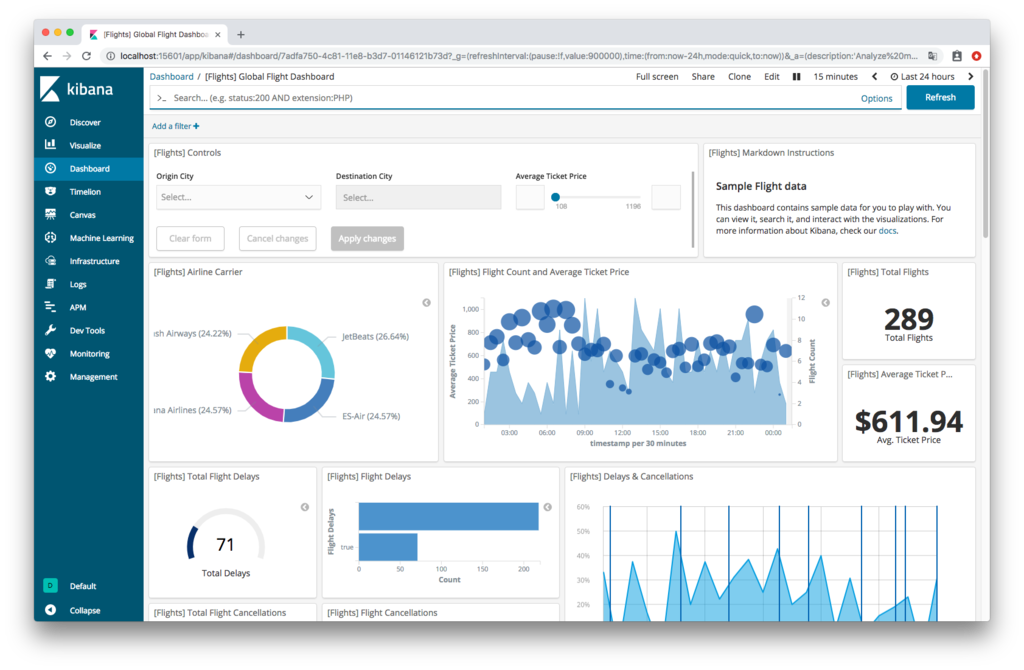The width and height of the screenshot is (1024, 670).
Task: Open Management gear icon
Action: point(50,376)
